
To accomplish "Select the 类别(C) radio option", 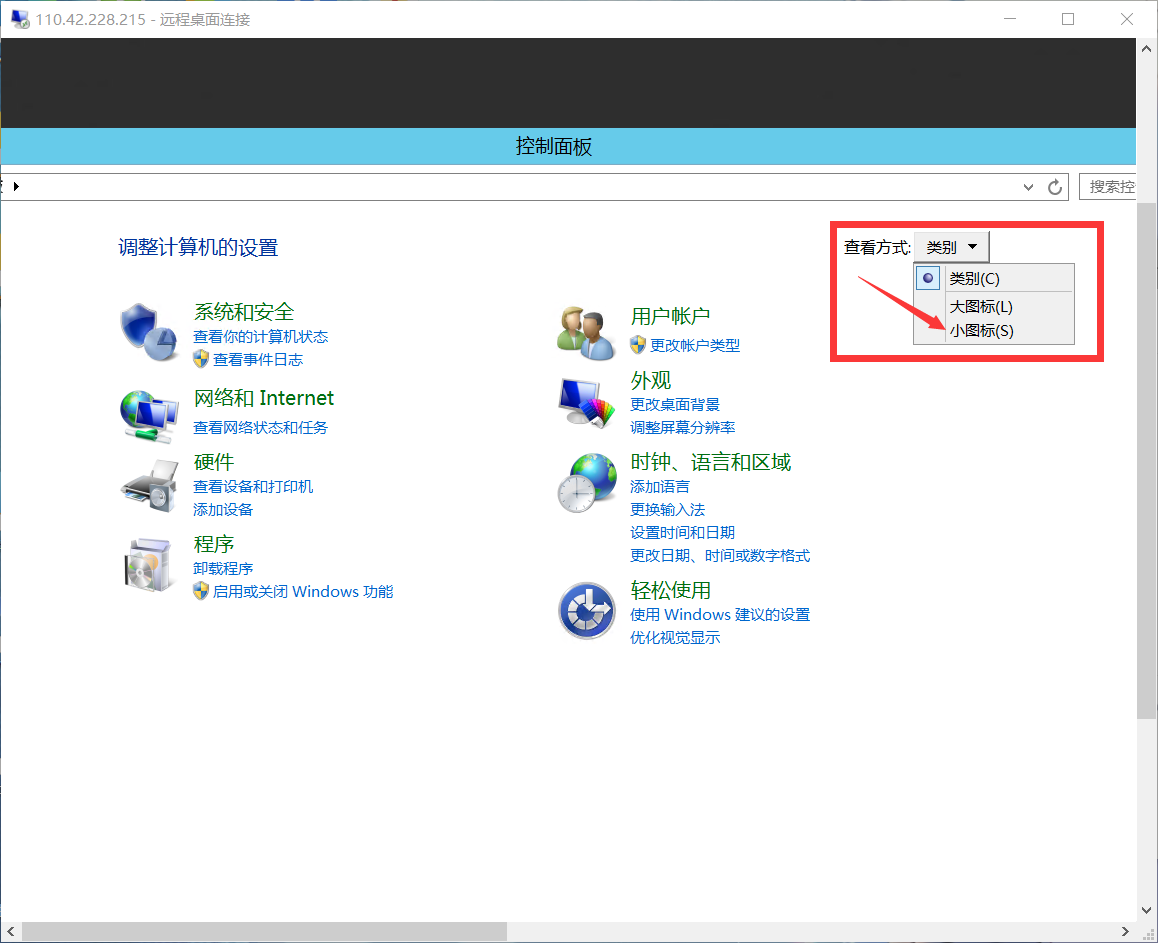I will pyautogui.click(x=973, y=279).
